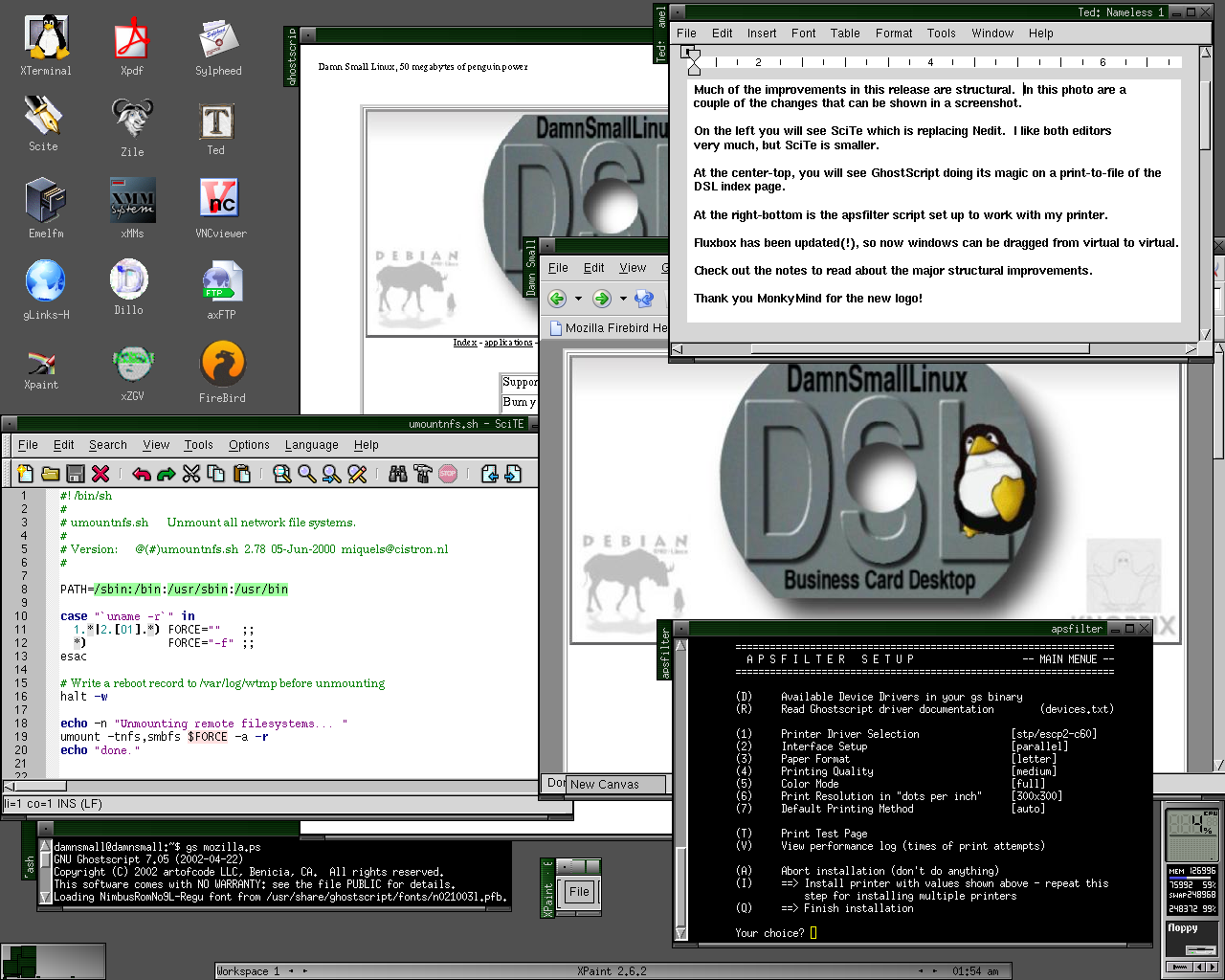
Task: Open the VNCviewer desktop icon
Action: [221, 208]
